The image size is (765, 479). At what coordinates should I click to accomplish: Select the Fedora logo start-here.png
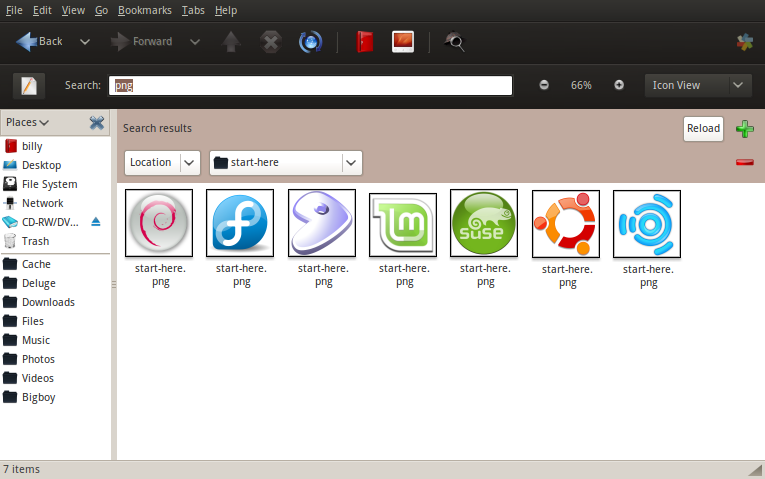tap(240, 223)
